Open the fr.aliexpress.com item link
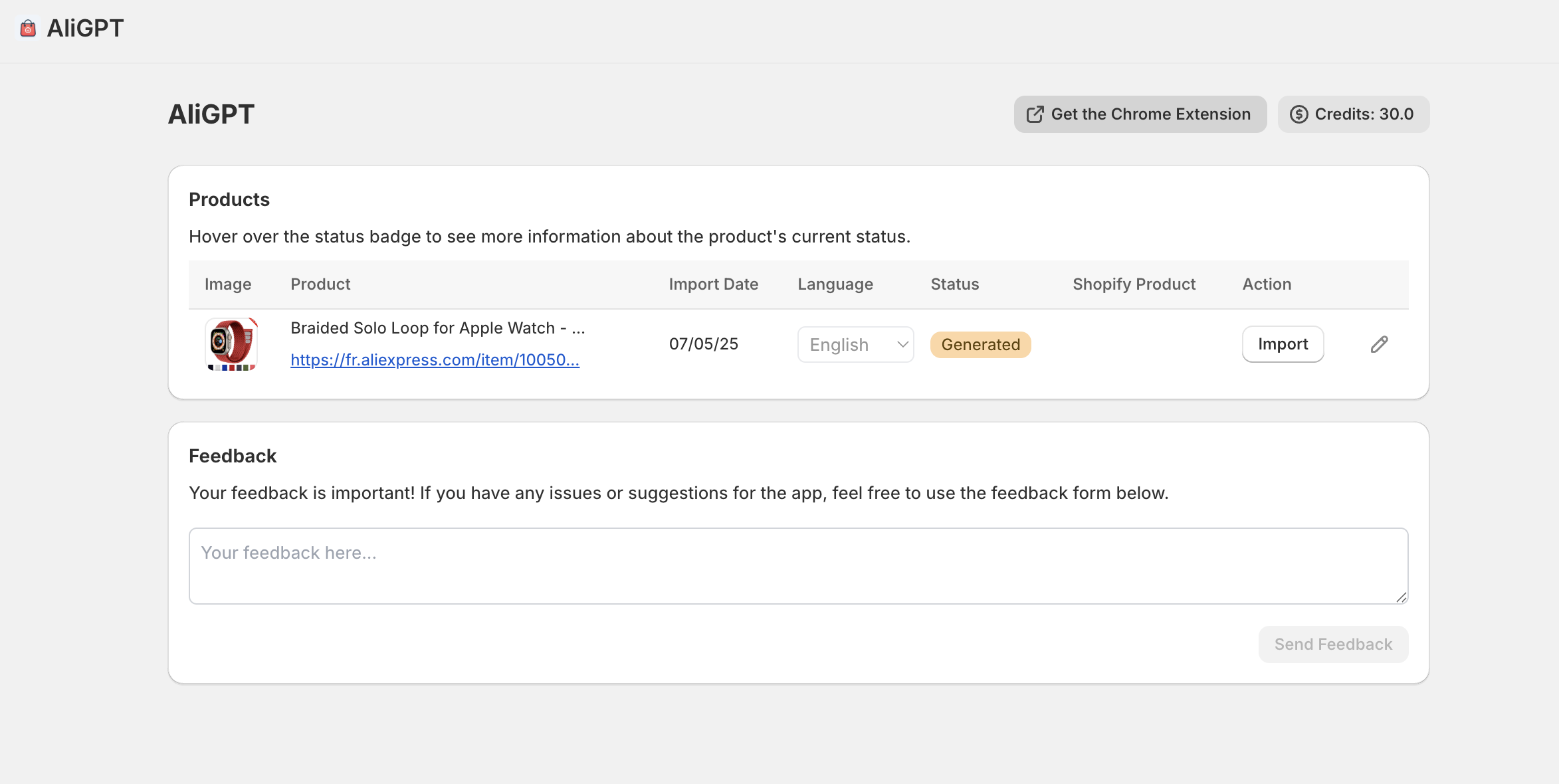 point(435,360)
